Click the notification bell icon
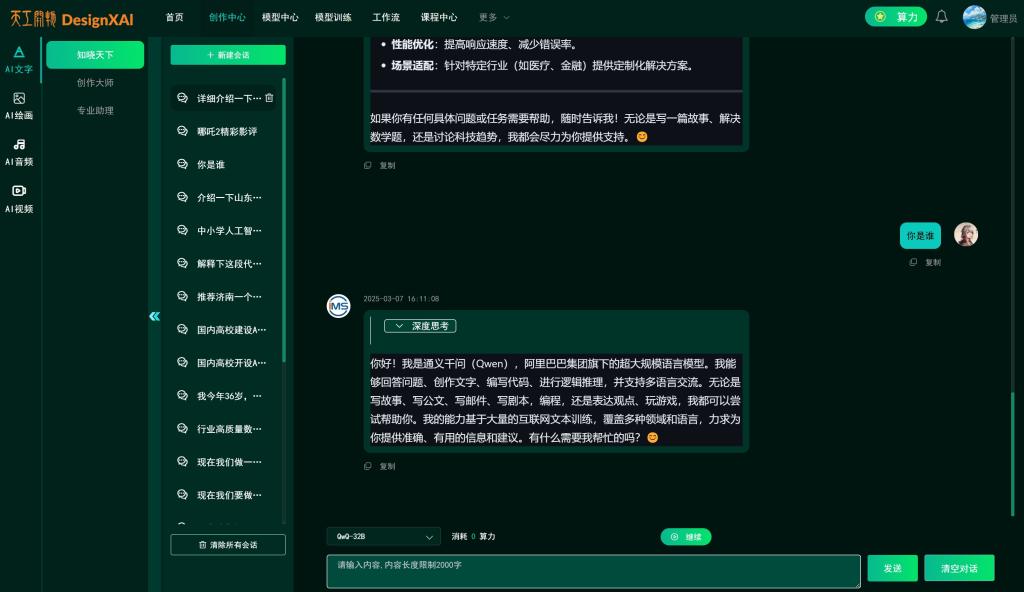 click(x=941, y=17)
